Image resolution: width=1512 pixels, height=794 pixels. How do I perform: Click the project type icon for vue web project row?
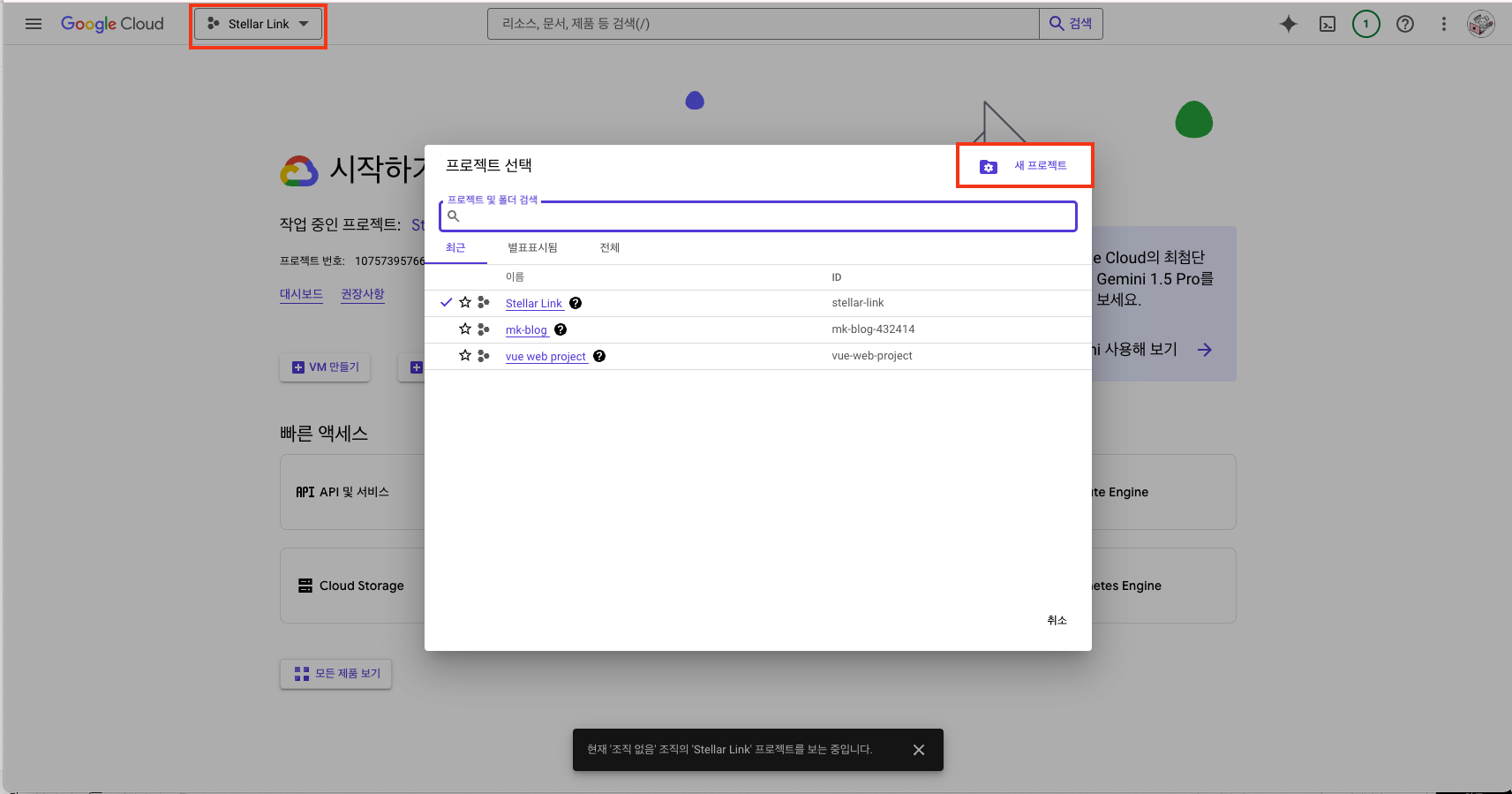click(x=484, y=355)
